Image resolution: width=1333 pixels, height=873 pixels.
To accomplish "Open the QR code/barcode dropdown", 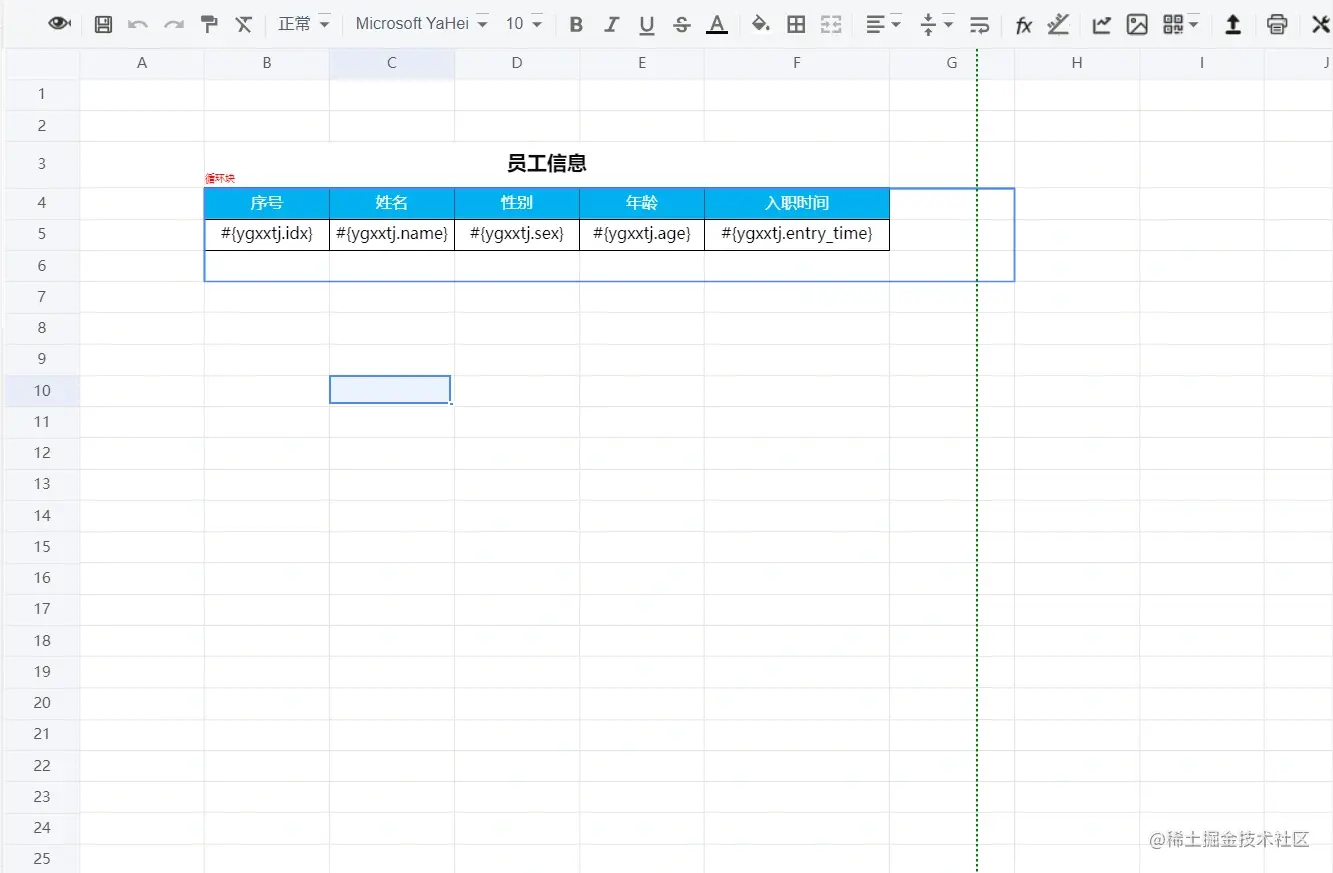I will 1180,24.
